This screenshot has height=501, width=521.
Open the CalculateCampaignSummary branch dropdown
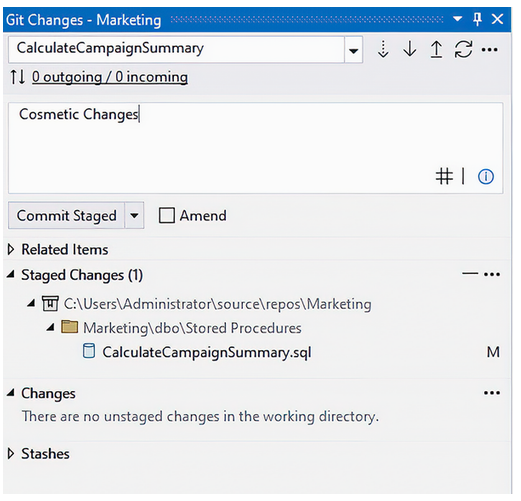tap(353, 50)
